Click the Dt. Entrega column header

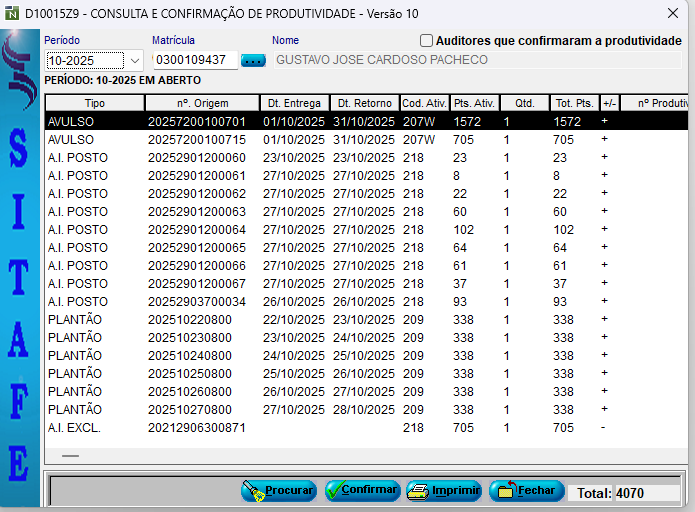tap(294, 103)
